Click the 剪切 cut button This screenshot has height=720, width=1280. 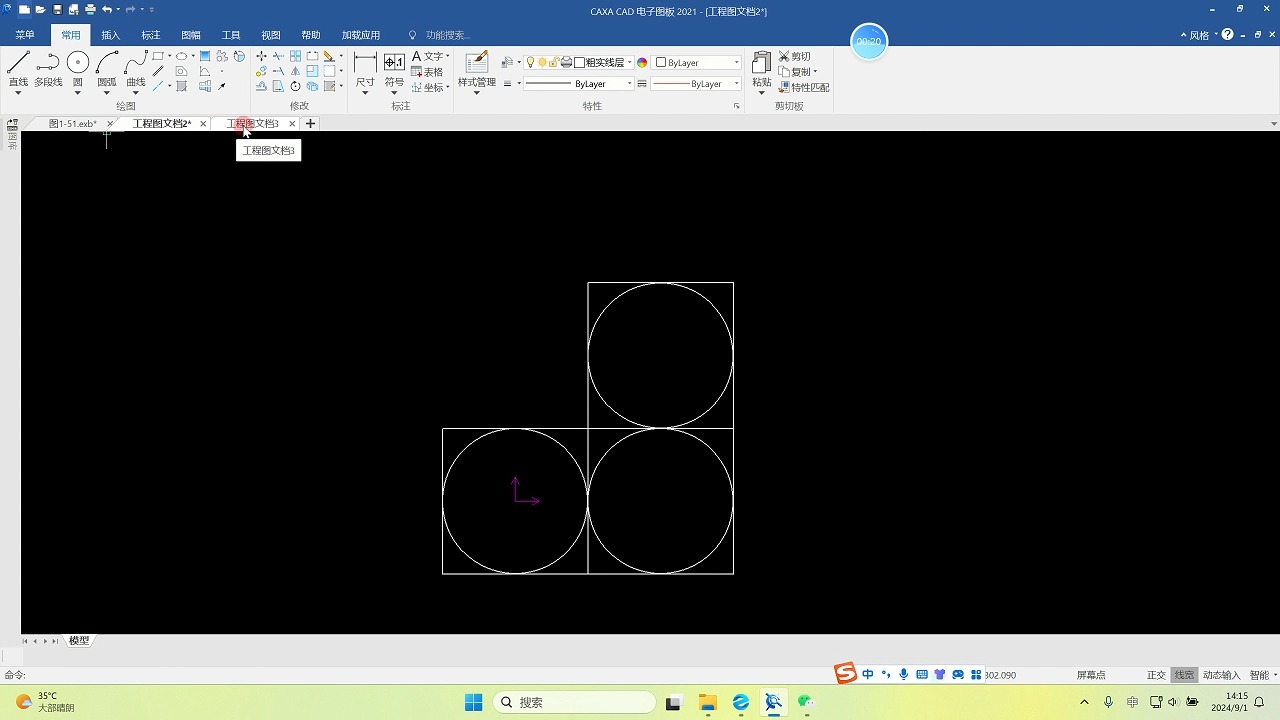point(795,57)
